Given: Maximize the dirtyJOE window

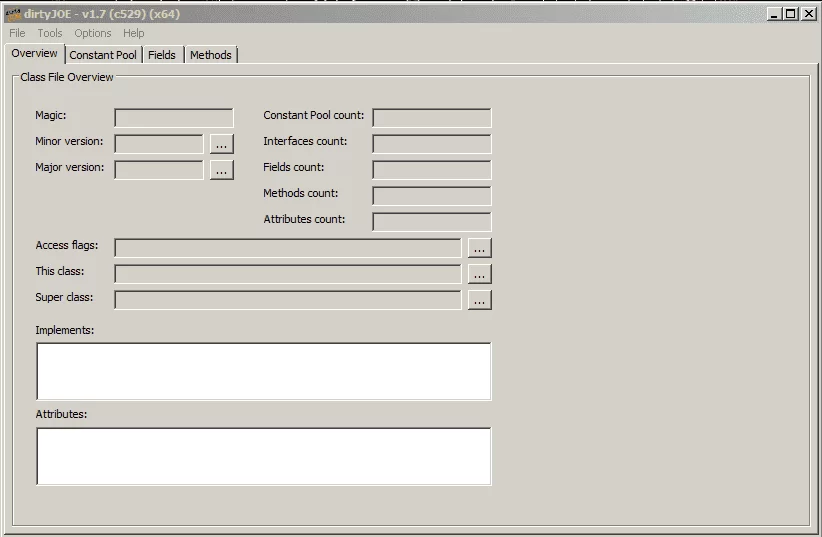Looking at the screenshot, I should tap(791, 14).
